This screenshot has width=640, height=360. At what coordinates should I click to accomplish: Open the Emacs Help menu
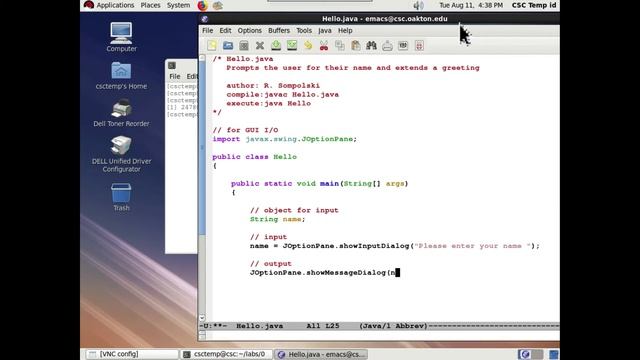point(345,31)
